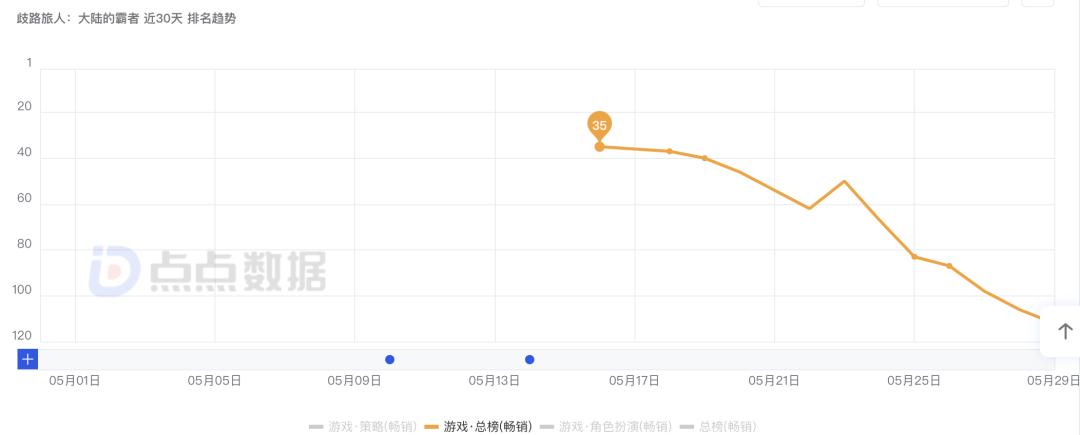Click the first blue event dot on timeline
1080x435 pixels.
tap(390, 360)
